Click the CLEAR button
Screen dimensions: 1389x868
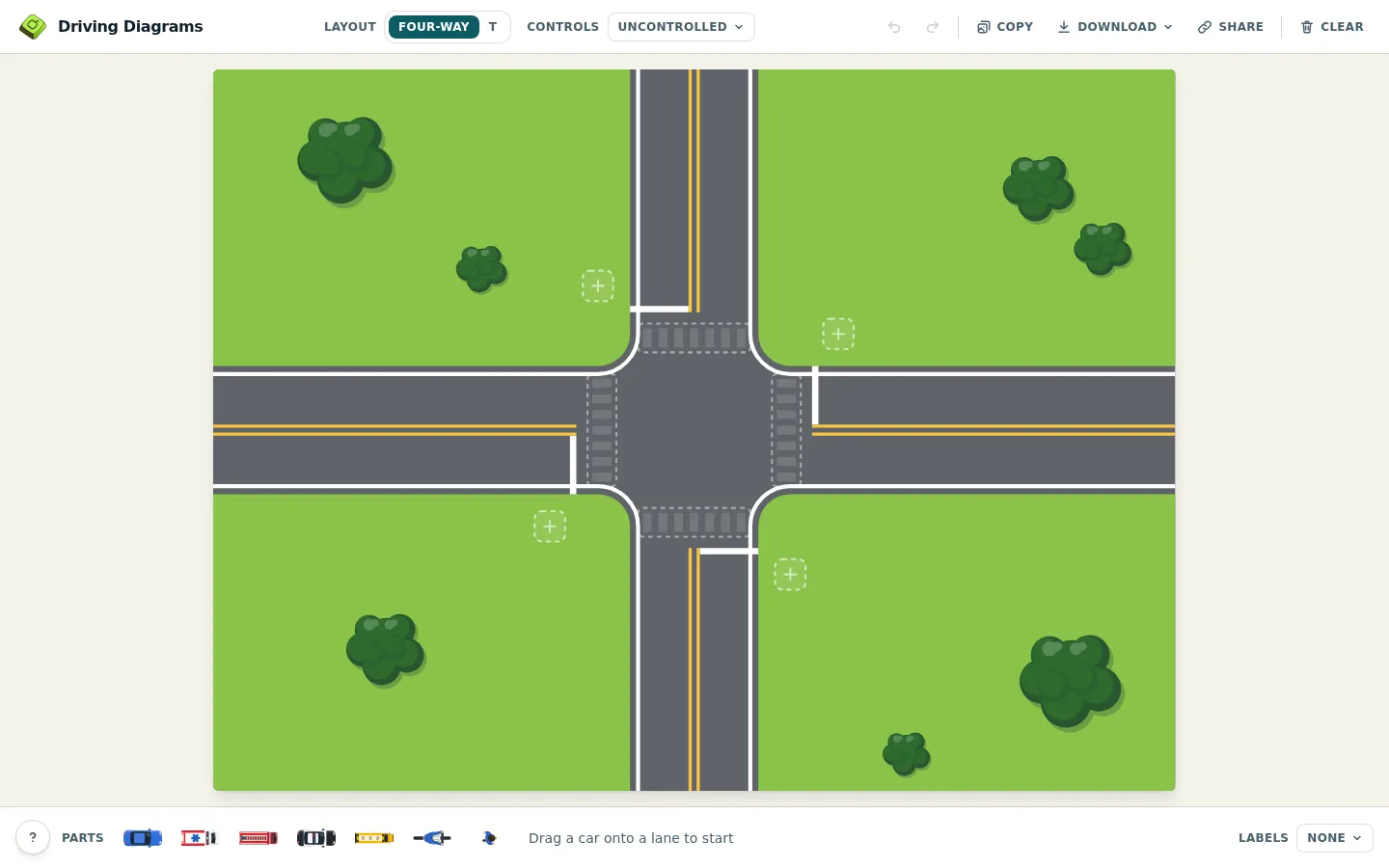[1332, 27]
